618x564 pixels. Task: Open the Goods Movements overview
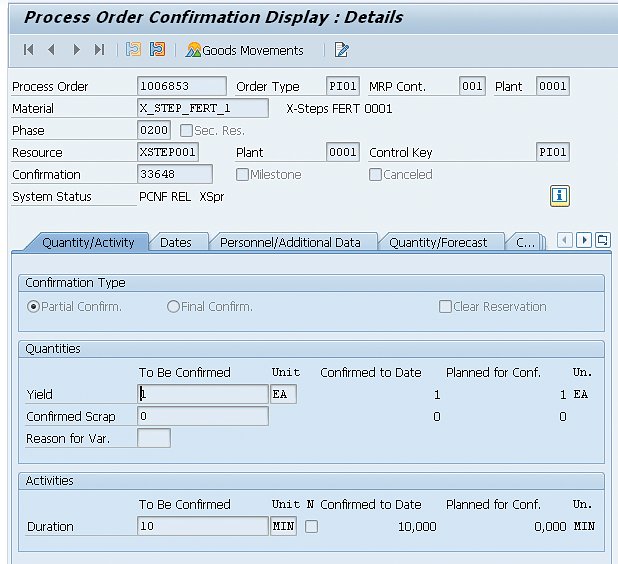pos(245,50)
